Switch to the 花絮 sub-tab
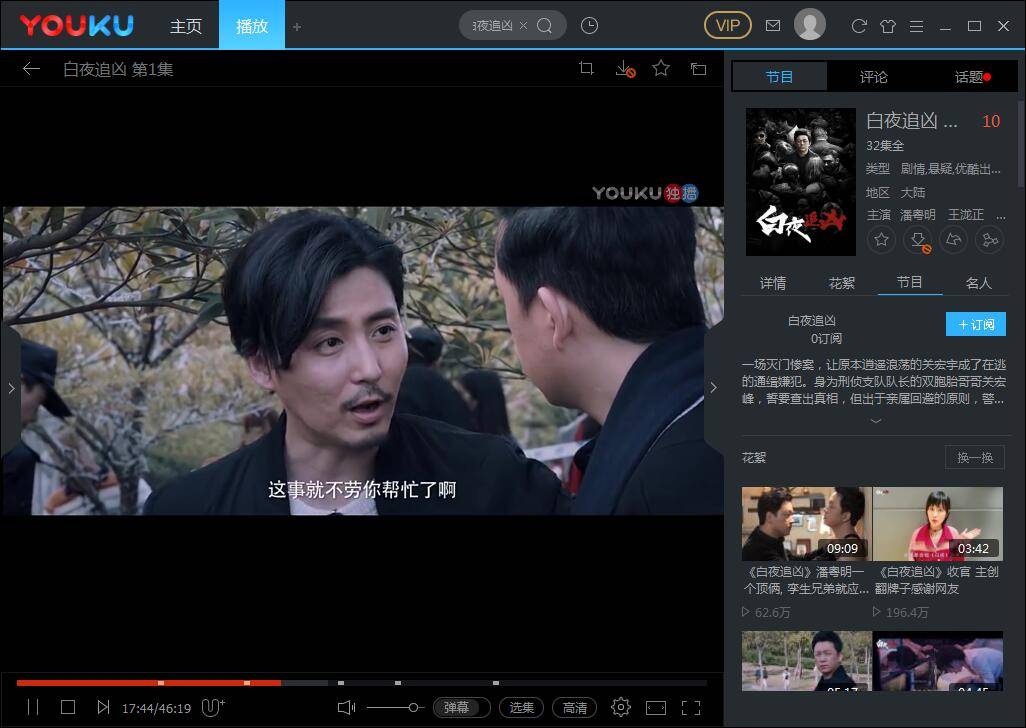The width and height of the screenshot is (1026, 728). pos(841,283)
